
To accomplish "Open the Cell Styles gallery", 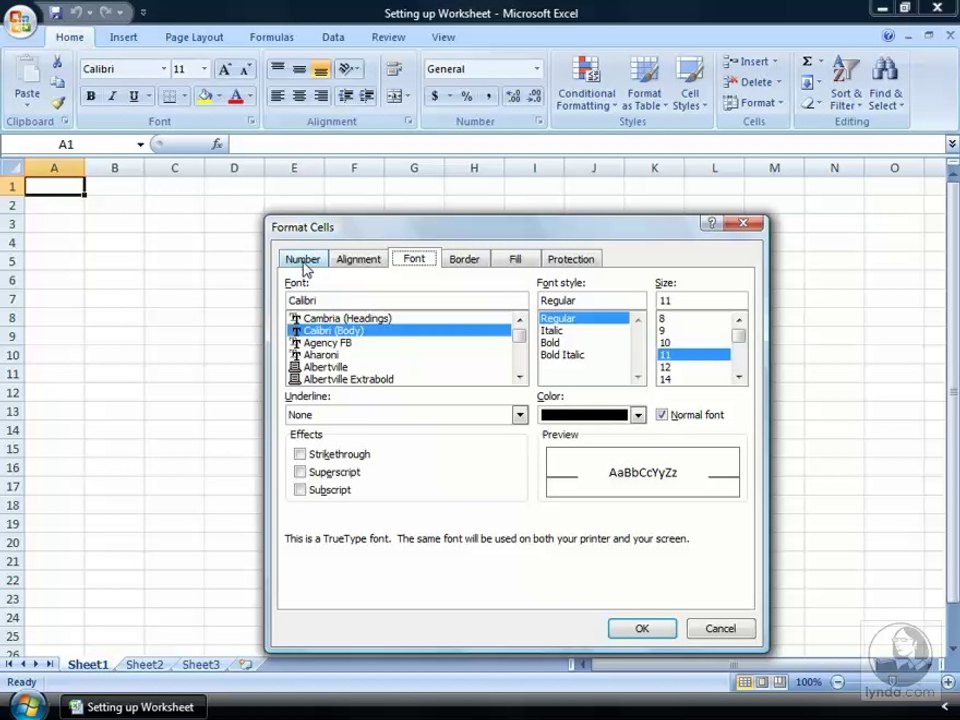I will pyautogui.click(x=690, y=84).
